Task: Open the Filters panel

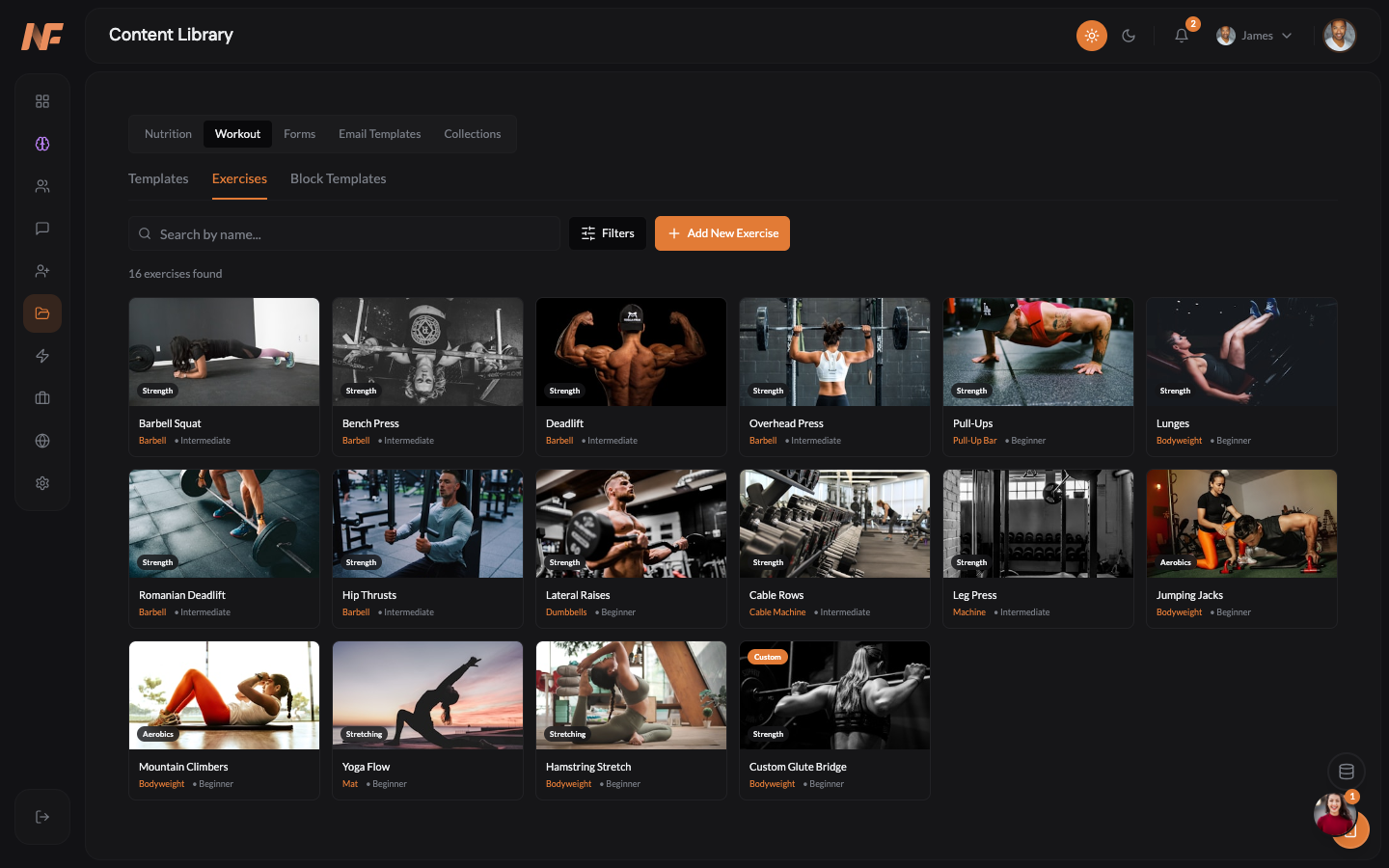Action: click(607, 232)
